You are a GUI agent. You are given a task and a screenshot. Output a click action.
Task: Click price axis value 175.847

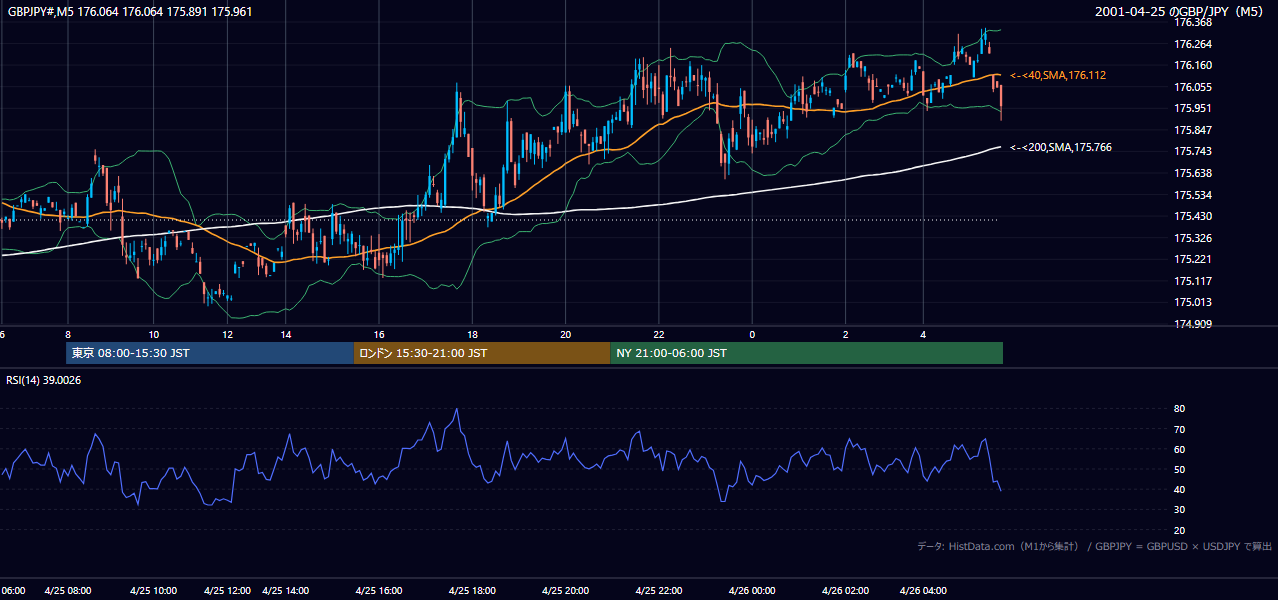[1193, 130]
